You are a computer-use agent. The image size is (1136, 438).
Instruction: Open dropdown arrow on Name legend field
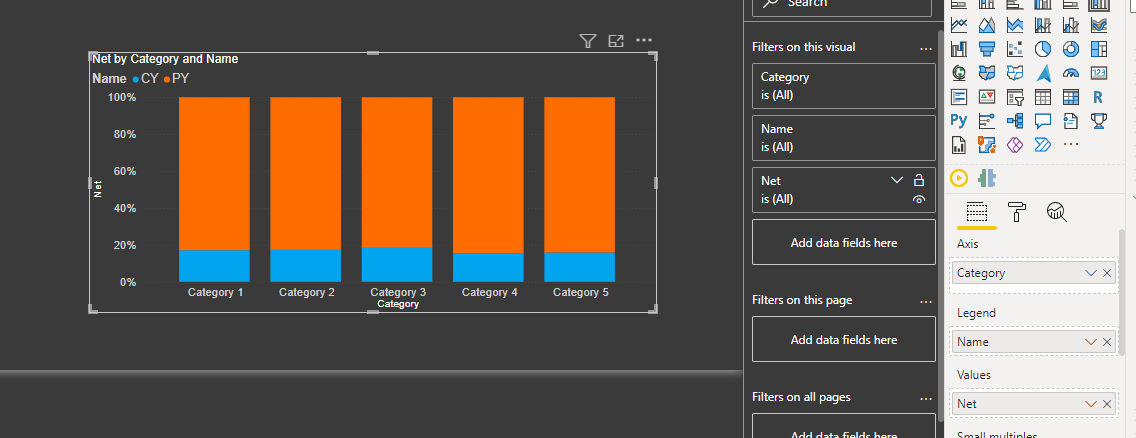[x=1091, y=342]
